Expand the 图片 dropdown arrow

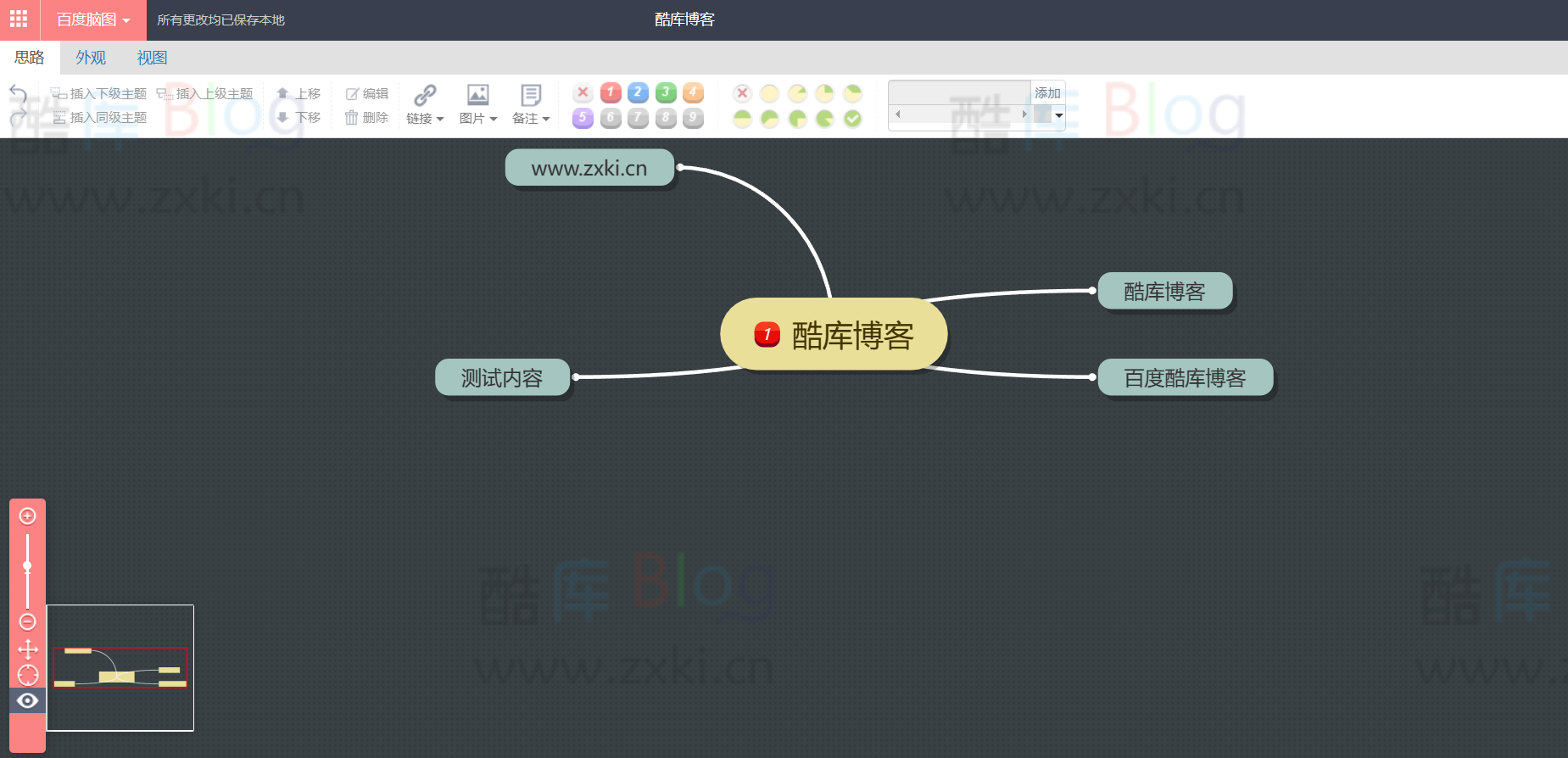tap(494, 119)
